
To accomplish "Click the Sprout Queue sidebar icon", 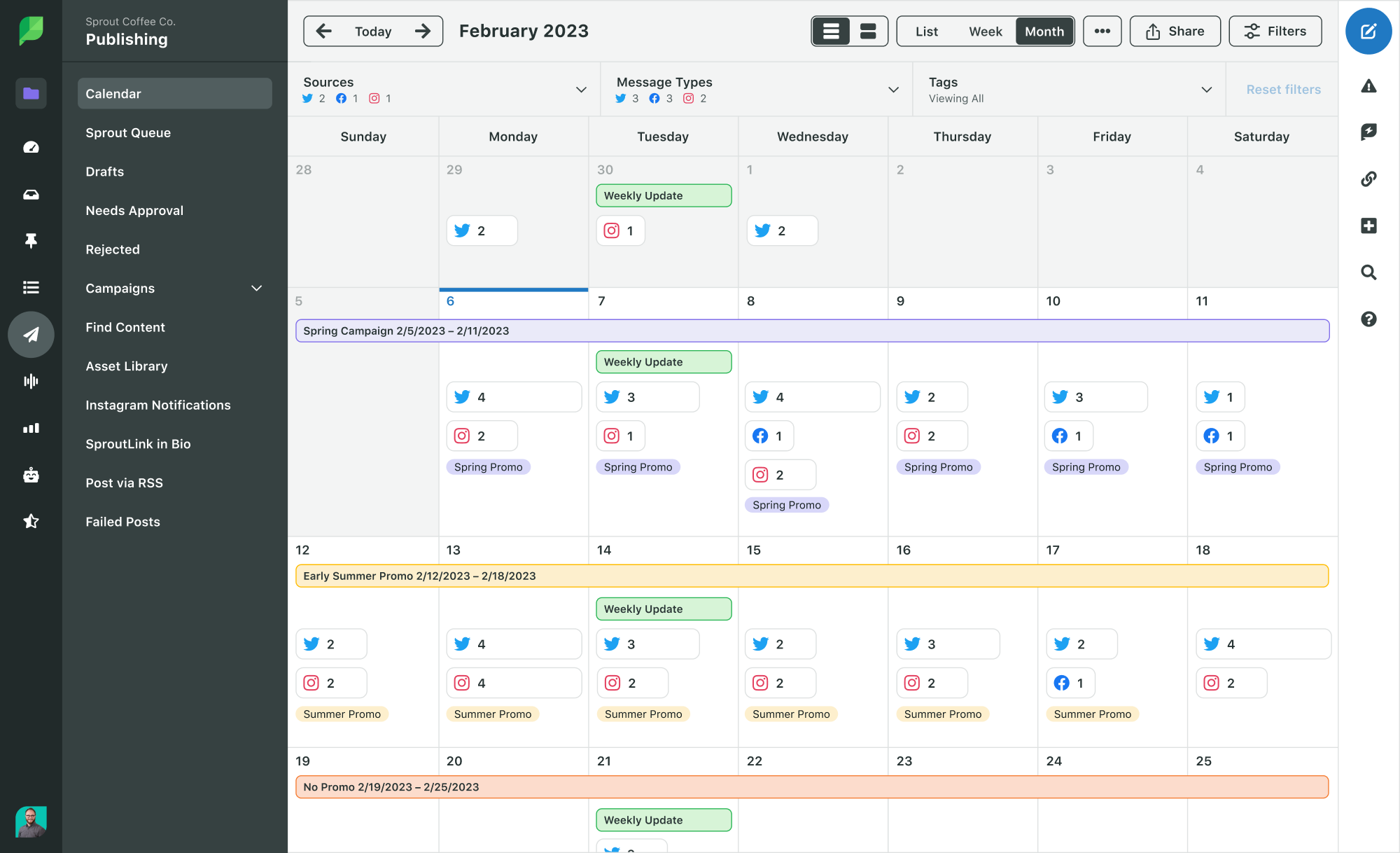I will (x=129, y=132).
